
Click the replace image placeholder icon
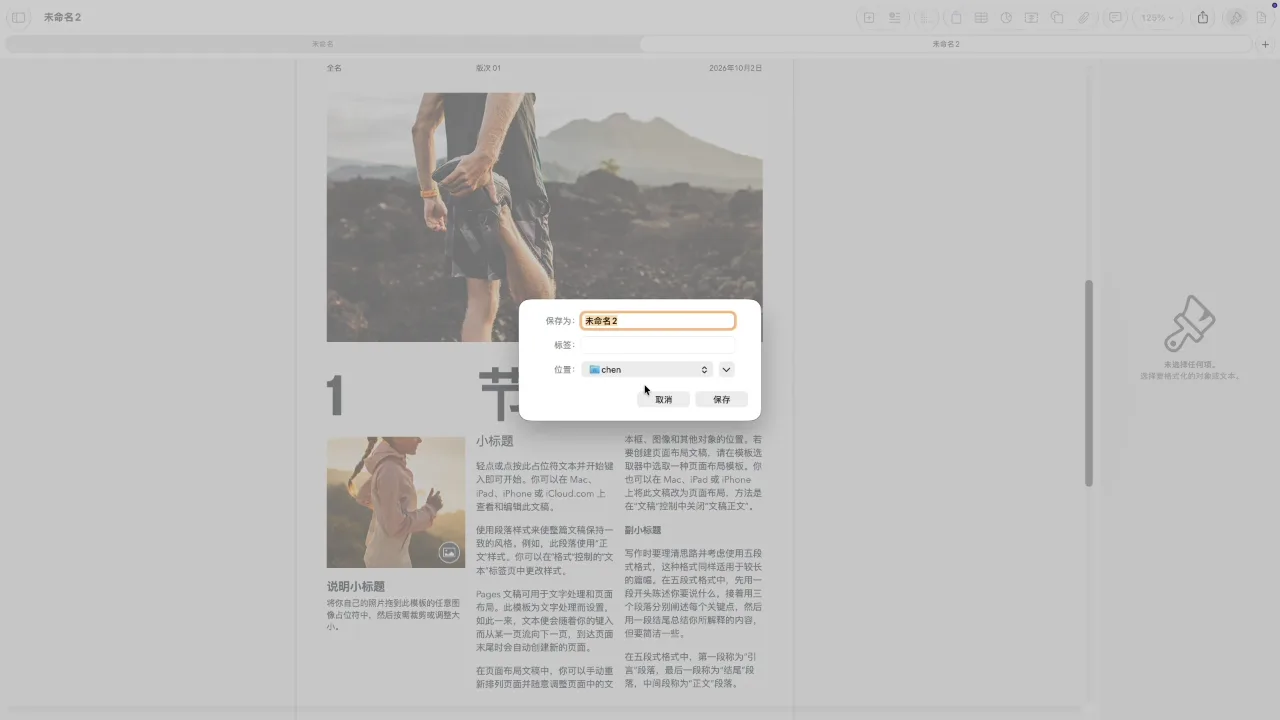pyautogui.click(x=449, y=552)
